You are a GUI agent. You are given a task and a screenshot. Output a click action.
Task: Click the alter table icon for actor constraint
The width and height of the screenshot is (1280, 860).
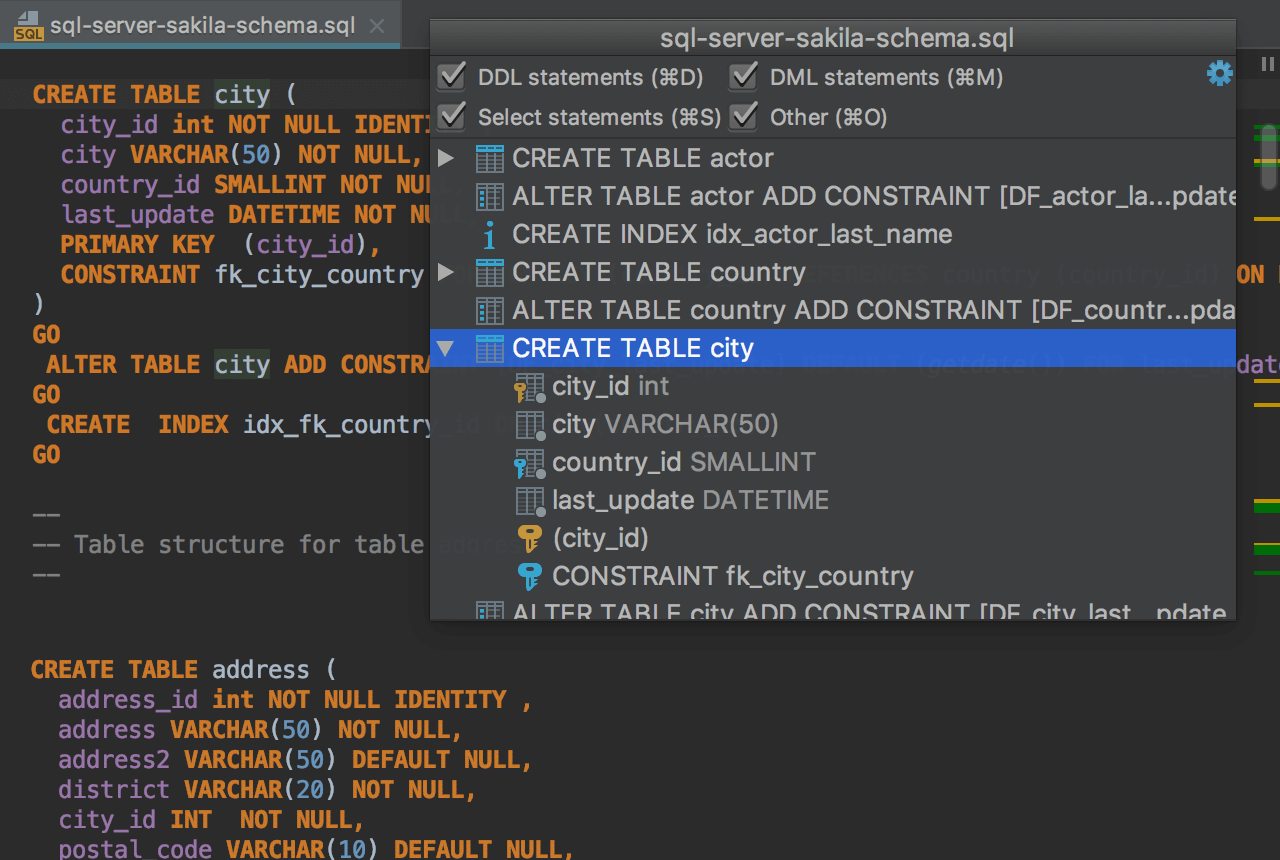(490, 197)
